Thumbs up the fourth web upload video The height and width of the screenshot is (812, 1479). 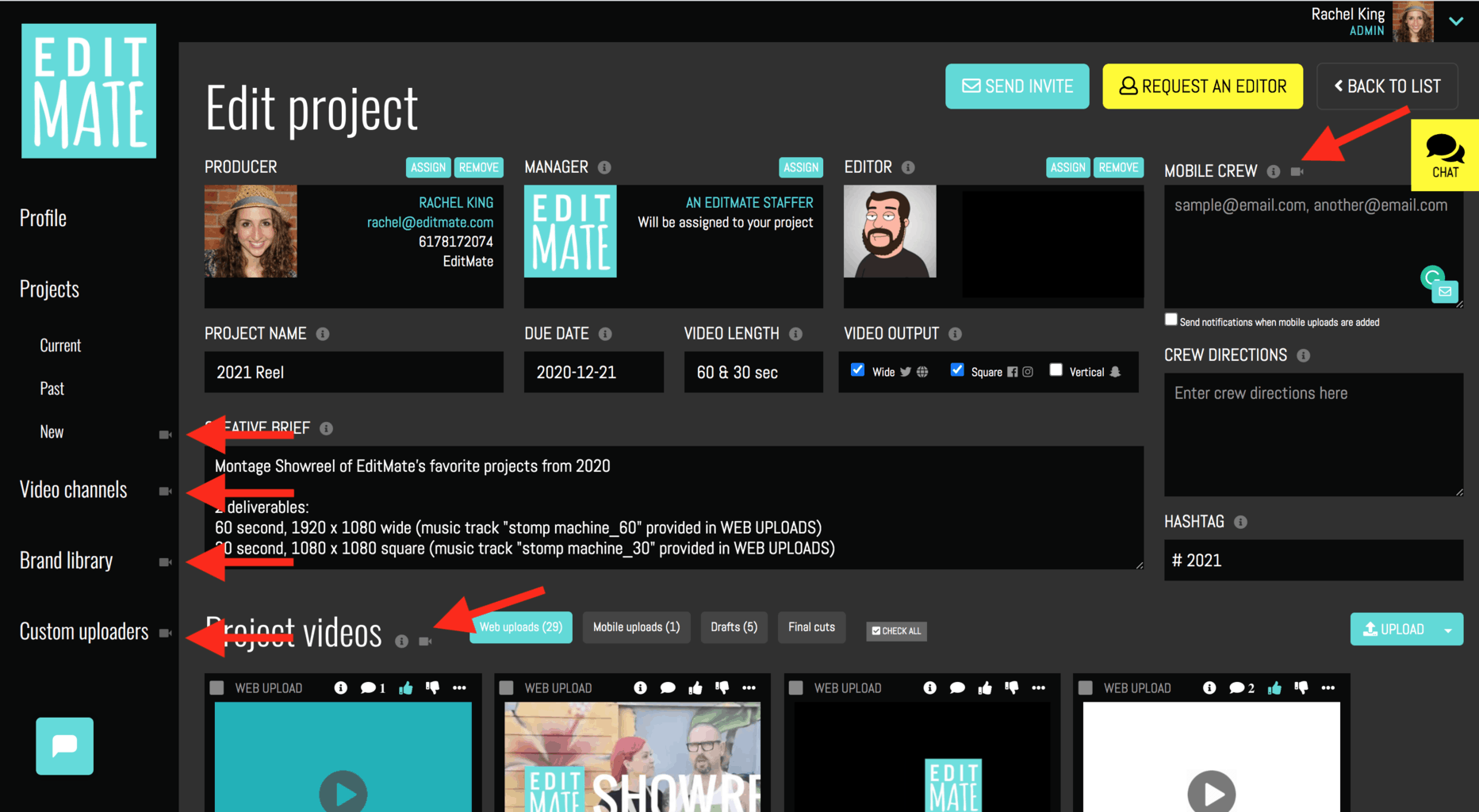[1274, 688]
